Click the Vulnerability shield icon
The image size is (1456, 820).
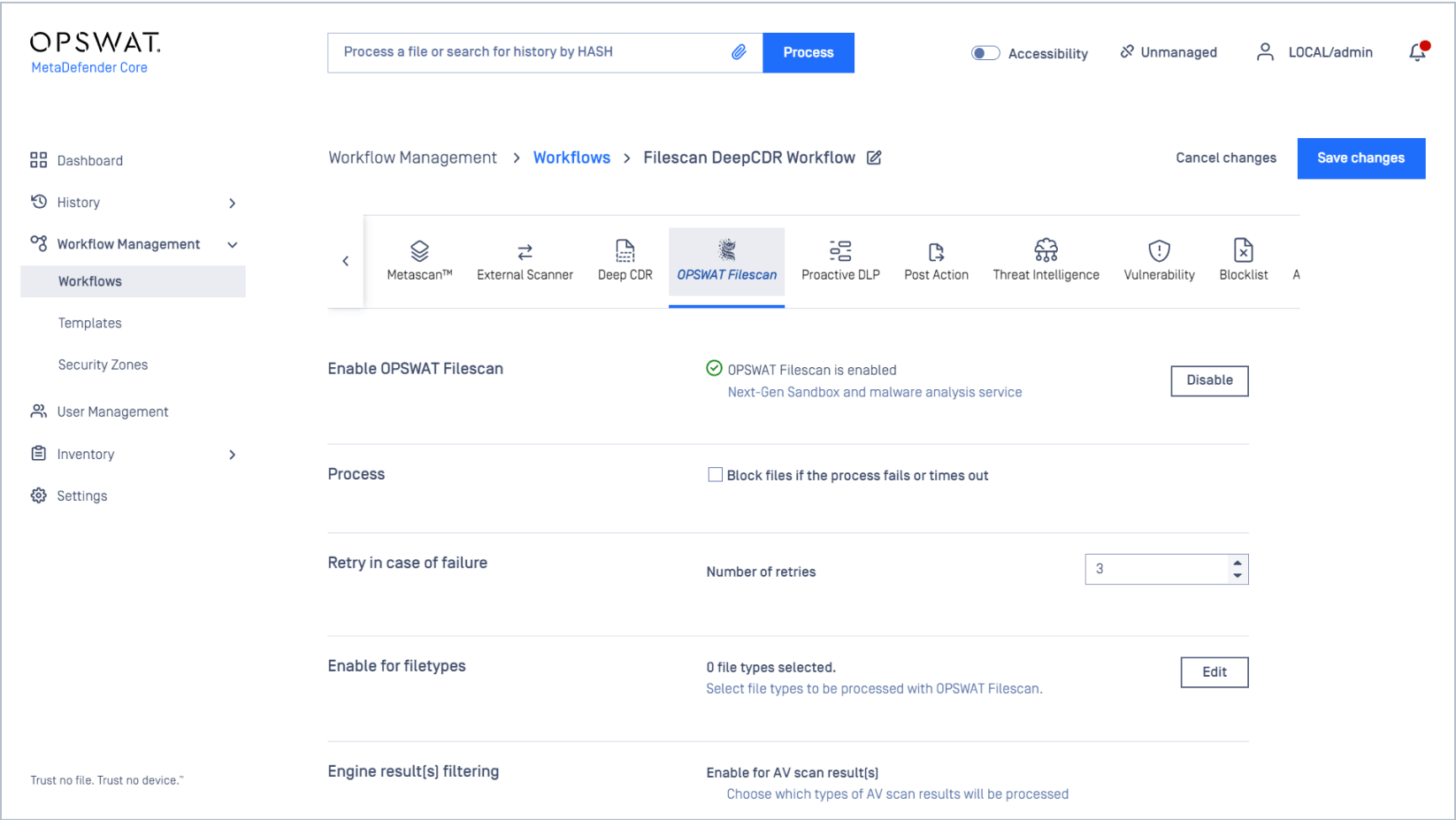(x=1159, y=251)
